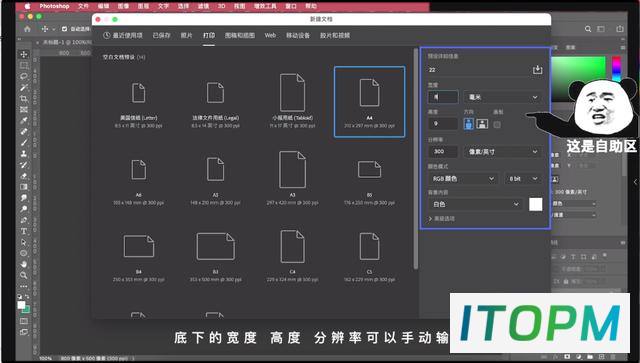Select the Brush tool
This screenshot has width=640, height=363.
pos(24,143)
